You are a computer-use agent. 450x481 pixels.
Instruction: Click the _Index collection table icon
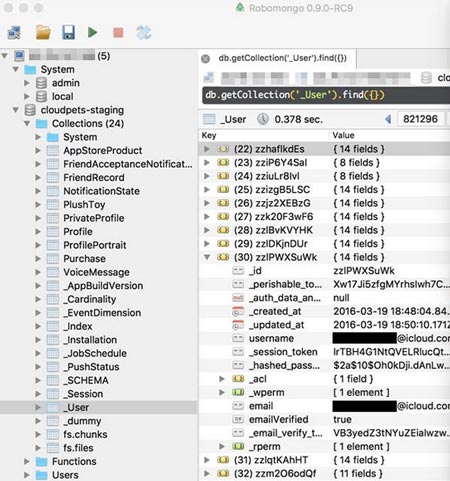[53, 326]
